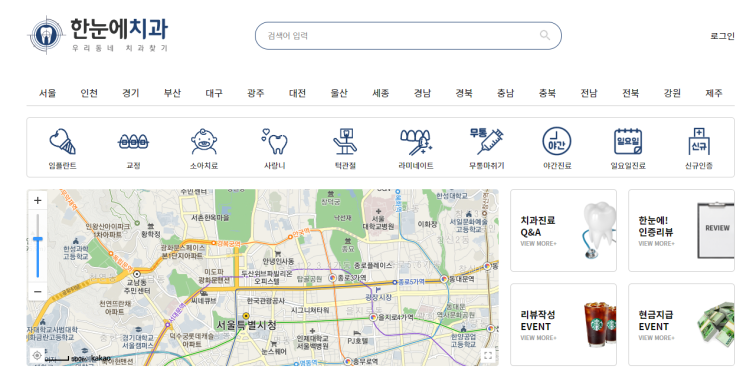Select the 광주 region tab
This screenshot has width=743, height=379.
coord(255,93)
